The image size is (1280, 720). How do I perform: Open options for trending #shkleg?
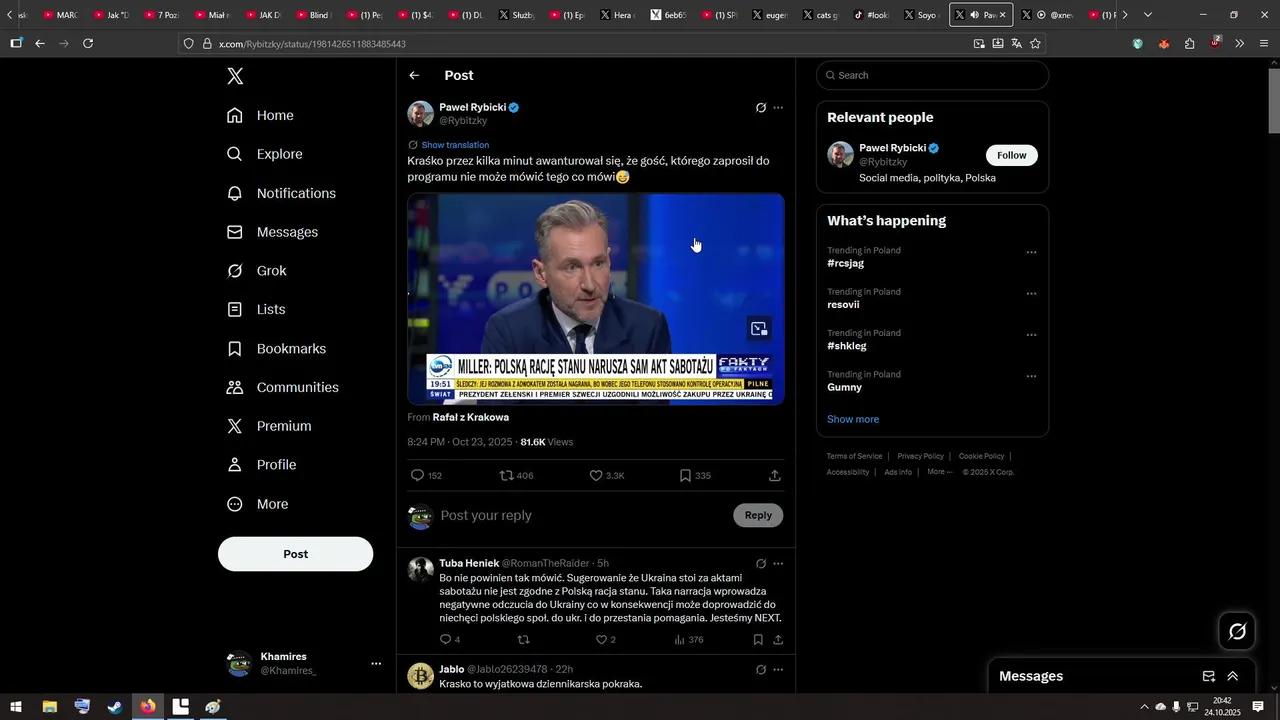click(1032, 335)
